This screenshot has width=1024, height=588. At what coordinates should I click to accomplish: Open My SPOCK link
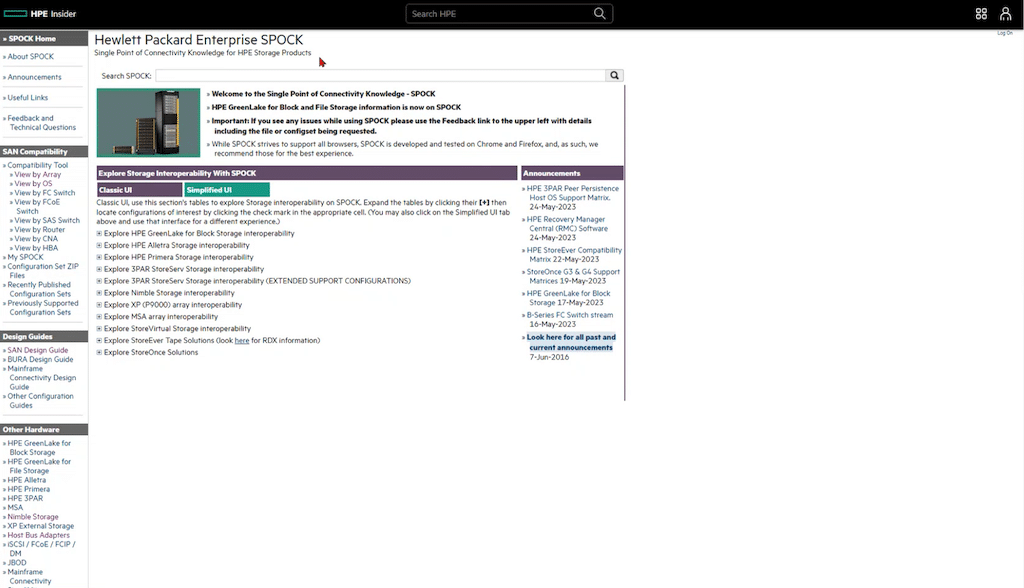25,257
